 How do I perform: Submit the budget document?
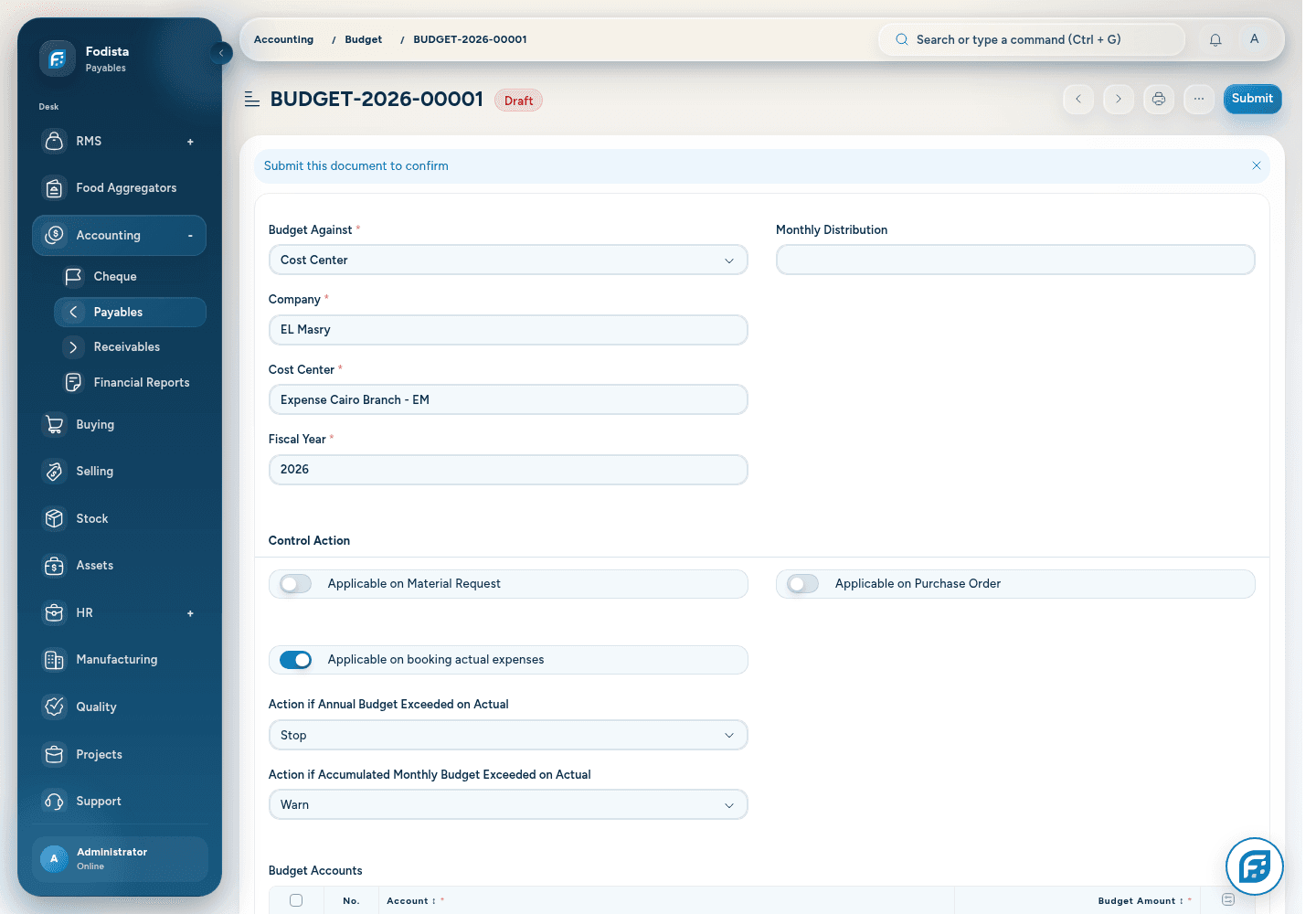pos(1252,99)
